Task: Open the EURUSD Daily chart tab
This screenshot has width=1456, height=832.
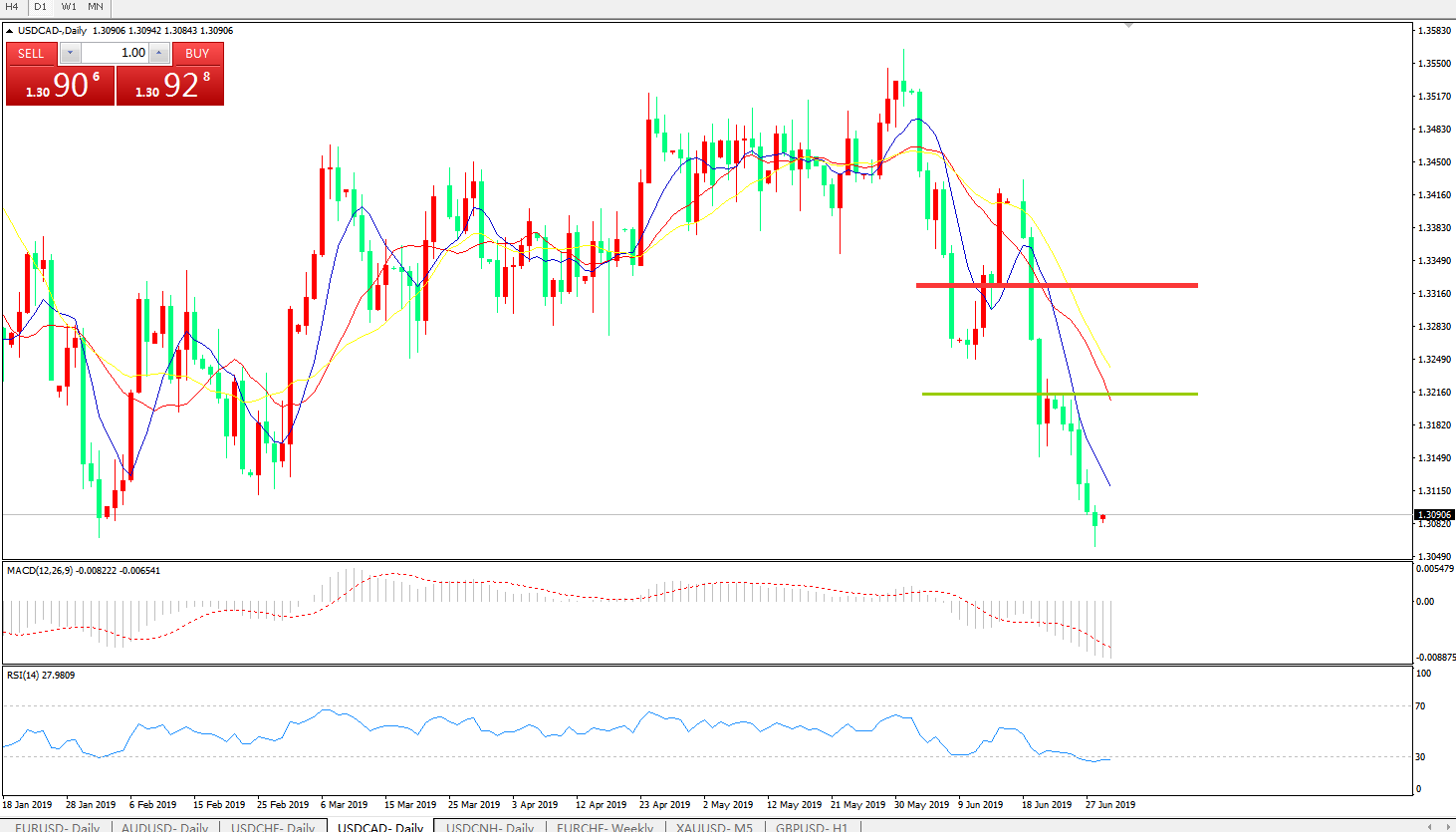Action: [57, 827]
